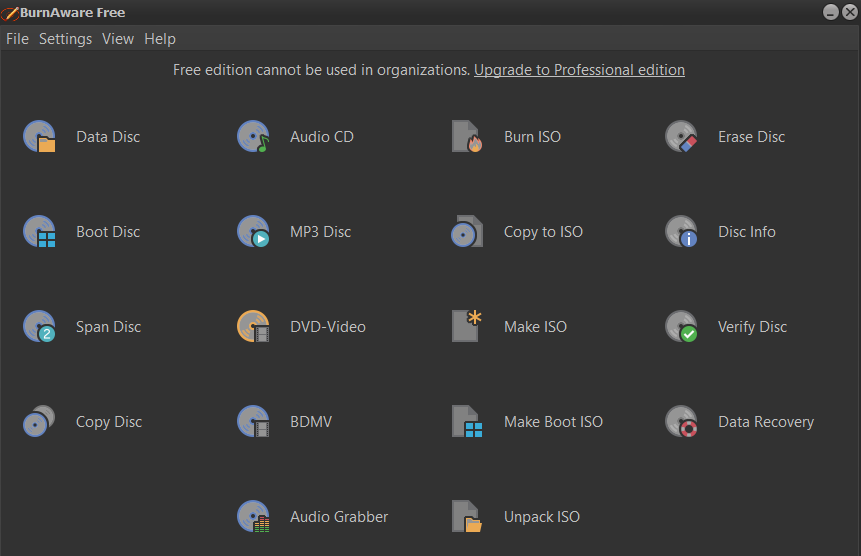Launch the Span Disc icon
The image size is (861, 556).
point(39,326)
